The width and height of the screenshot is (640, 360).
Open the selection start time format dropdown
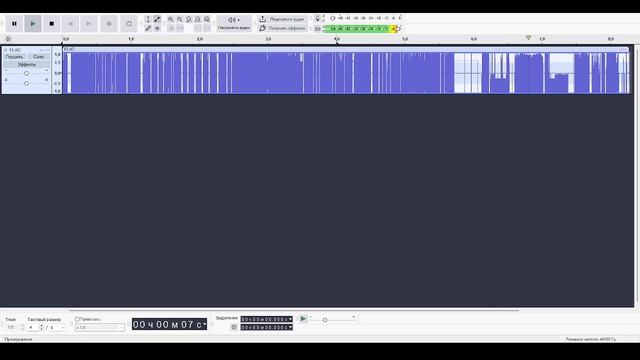click(290, 319)
